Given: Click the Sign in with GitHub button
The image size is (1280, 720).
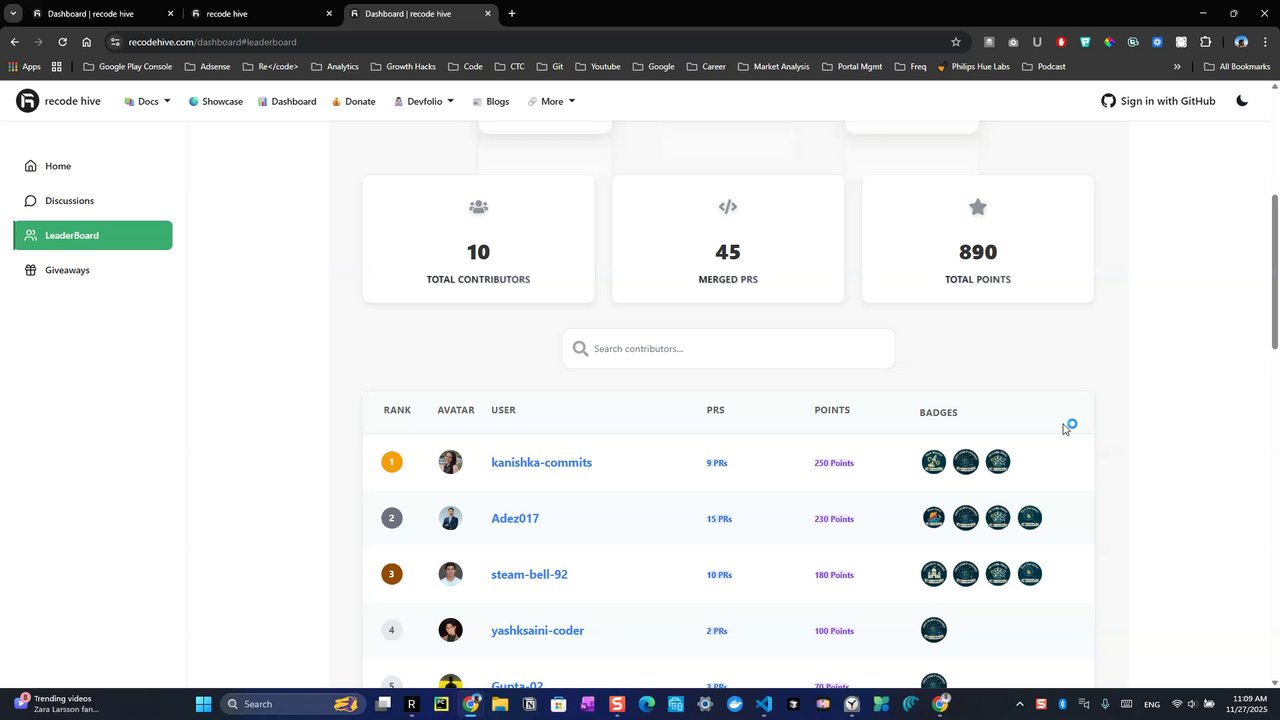Looking at the screenshot, I should point(1158,101).
